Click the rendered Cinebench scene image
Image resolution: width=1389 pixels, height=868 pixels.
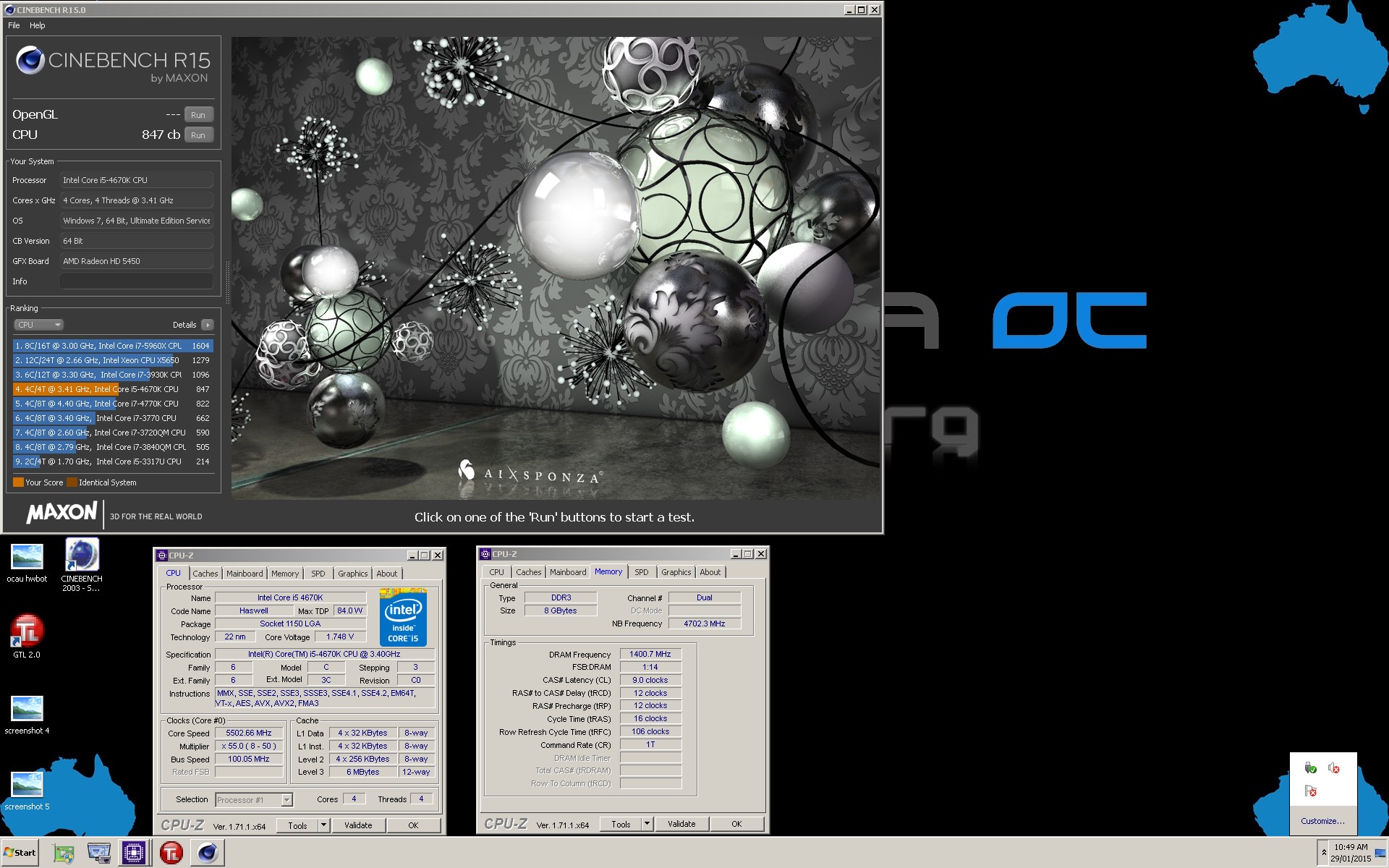[556, 268]
